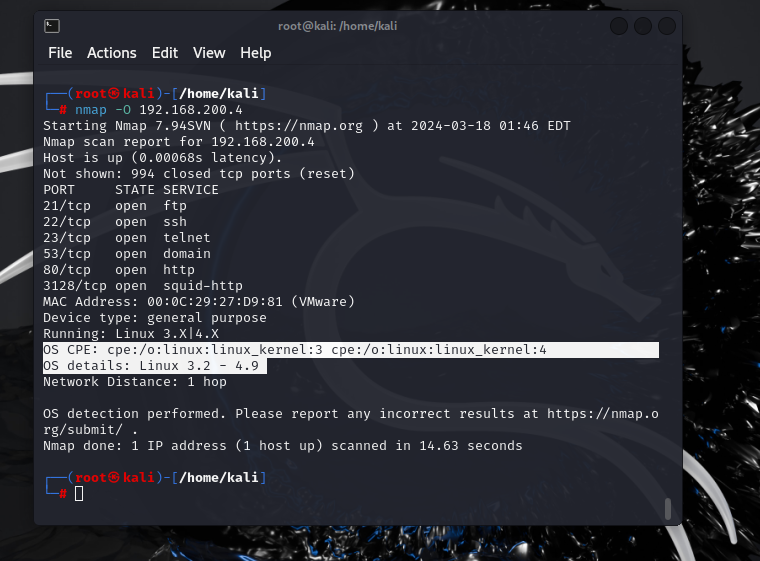Open the Help menu
760x561 pixels.
pyautogui.click(x=255, y=53)
